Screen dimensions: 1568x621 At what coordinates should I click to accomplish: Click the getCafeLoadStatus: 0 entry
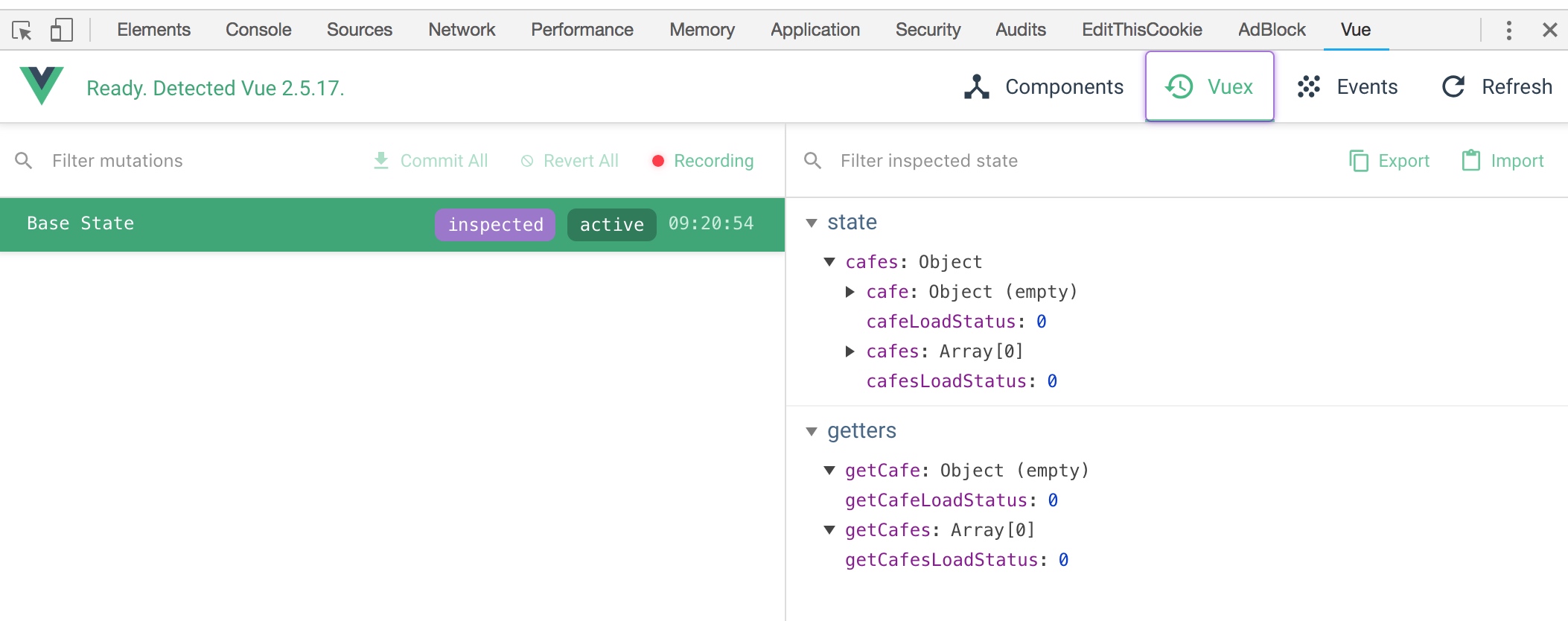click(952, 500)
